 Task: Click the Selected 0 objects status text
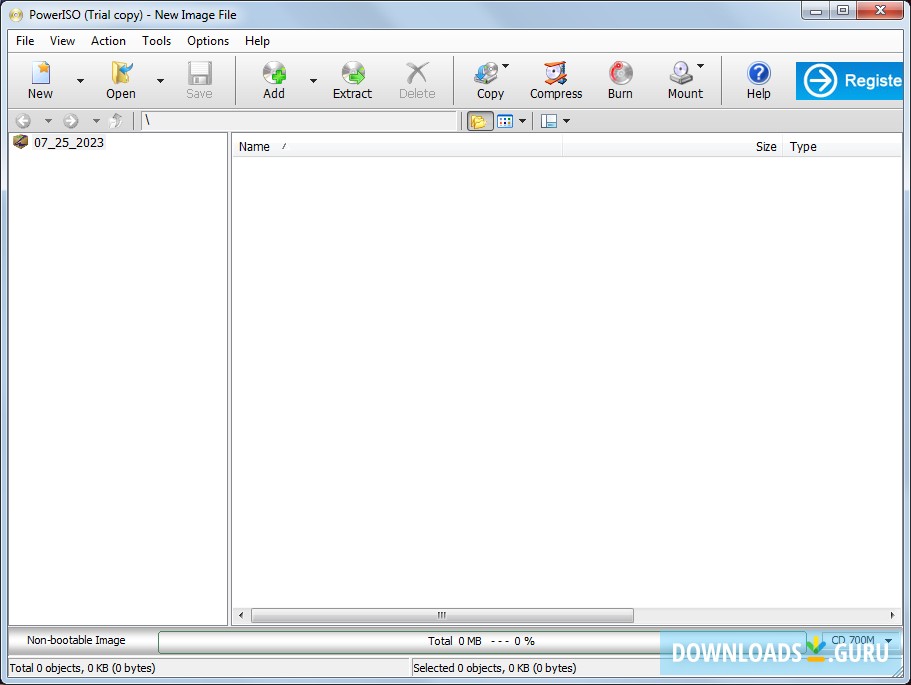pos(495,668)
